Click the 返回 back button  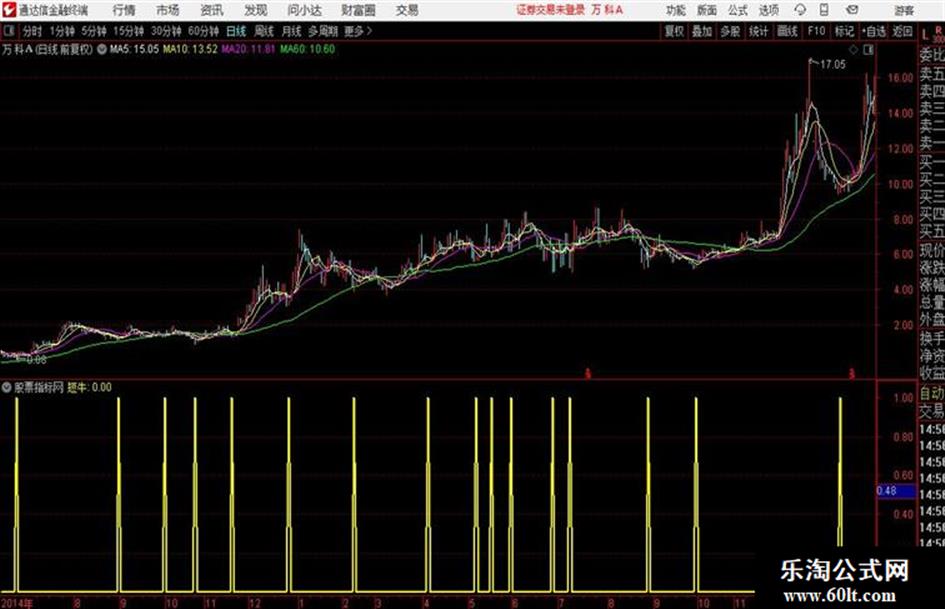pyautogui.click(x=902, y=31)
